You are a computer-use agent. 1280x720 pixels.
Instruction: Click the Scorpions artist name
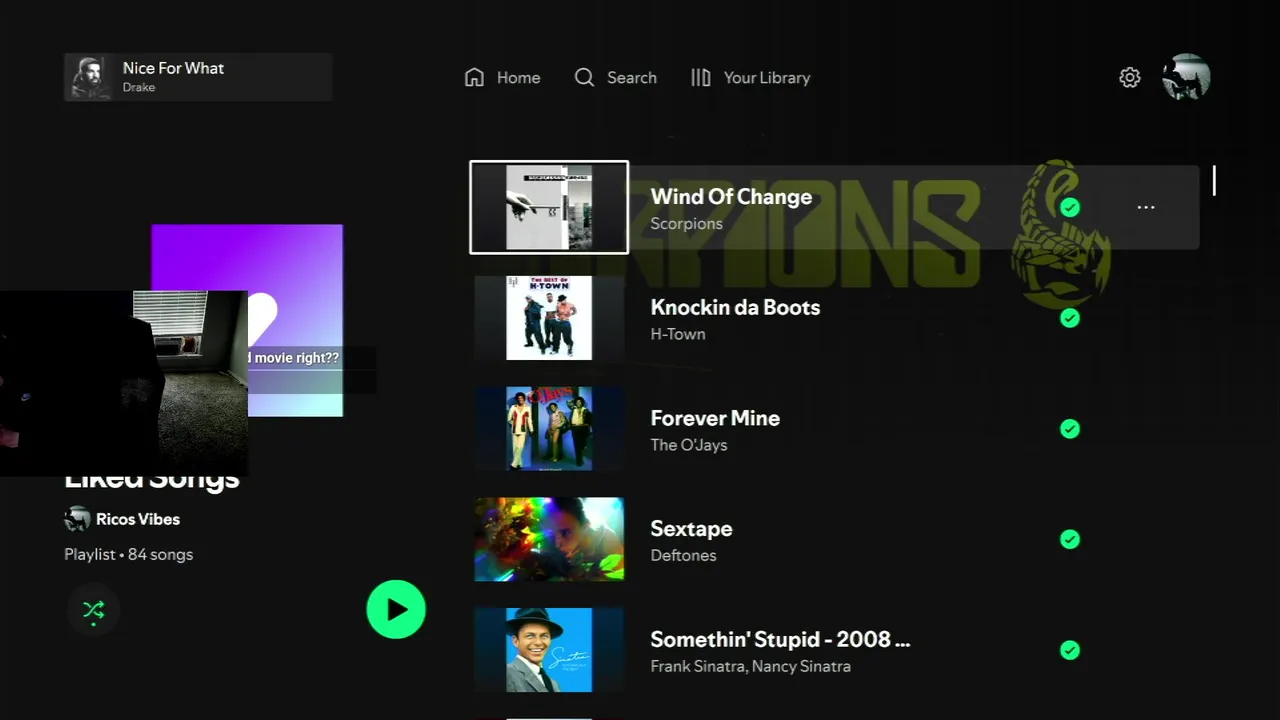(686, 224)
